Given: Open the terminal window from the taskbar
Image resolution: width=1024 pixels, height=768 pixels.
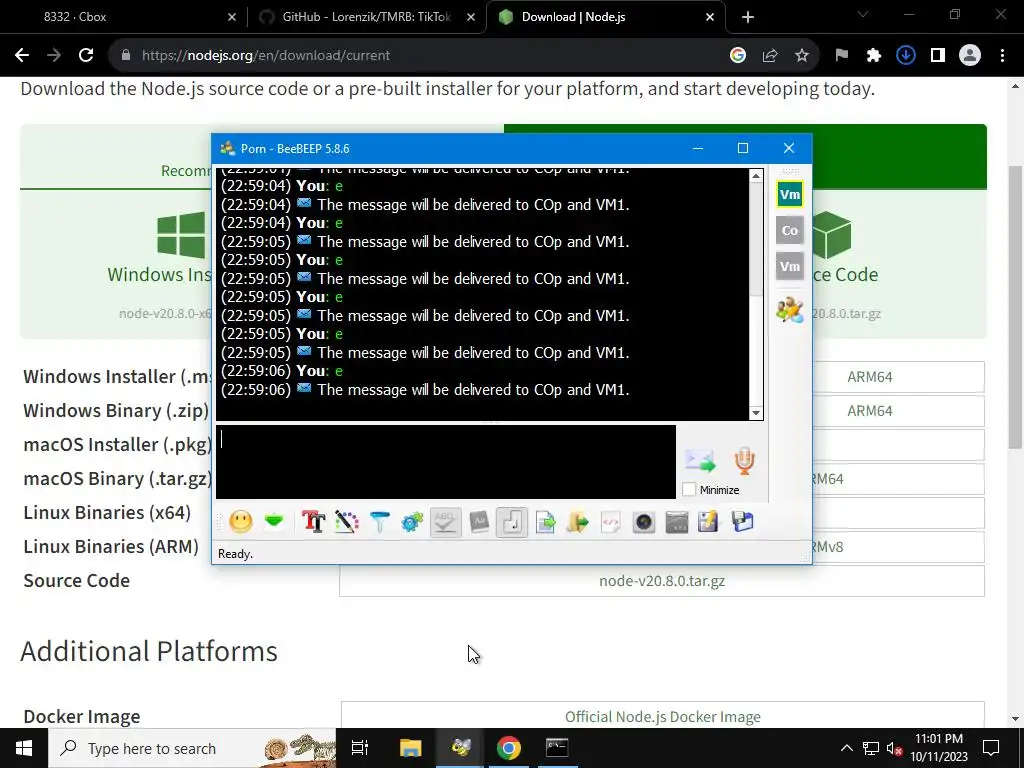Looking at the screenshot, I should coord(557,748).
